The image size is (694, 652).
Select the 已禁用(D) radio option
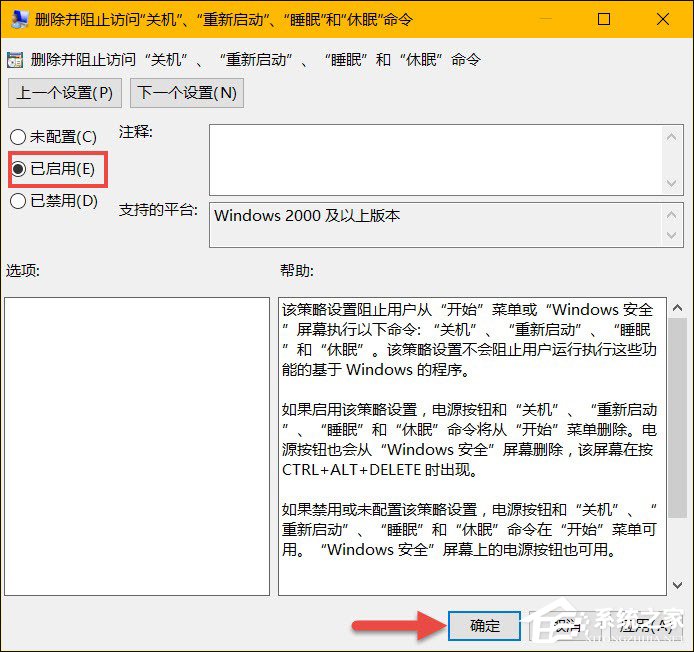54,201
